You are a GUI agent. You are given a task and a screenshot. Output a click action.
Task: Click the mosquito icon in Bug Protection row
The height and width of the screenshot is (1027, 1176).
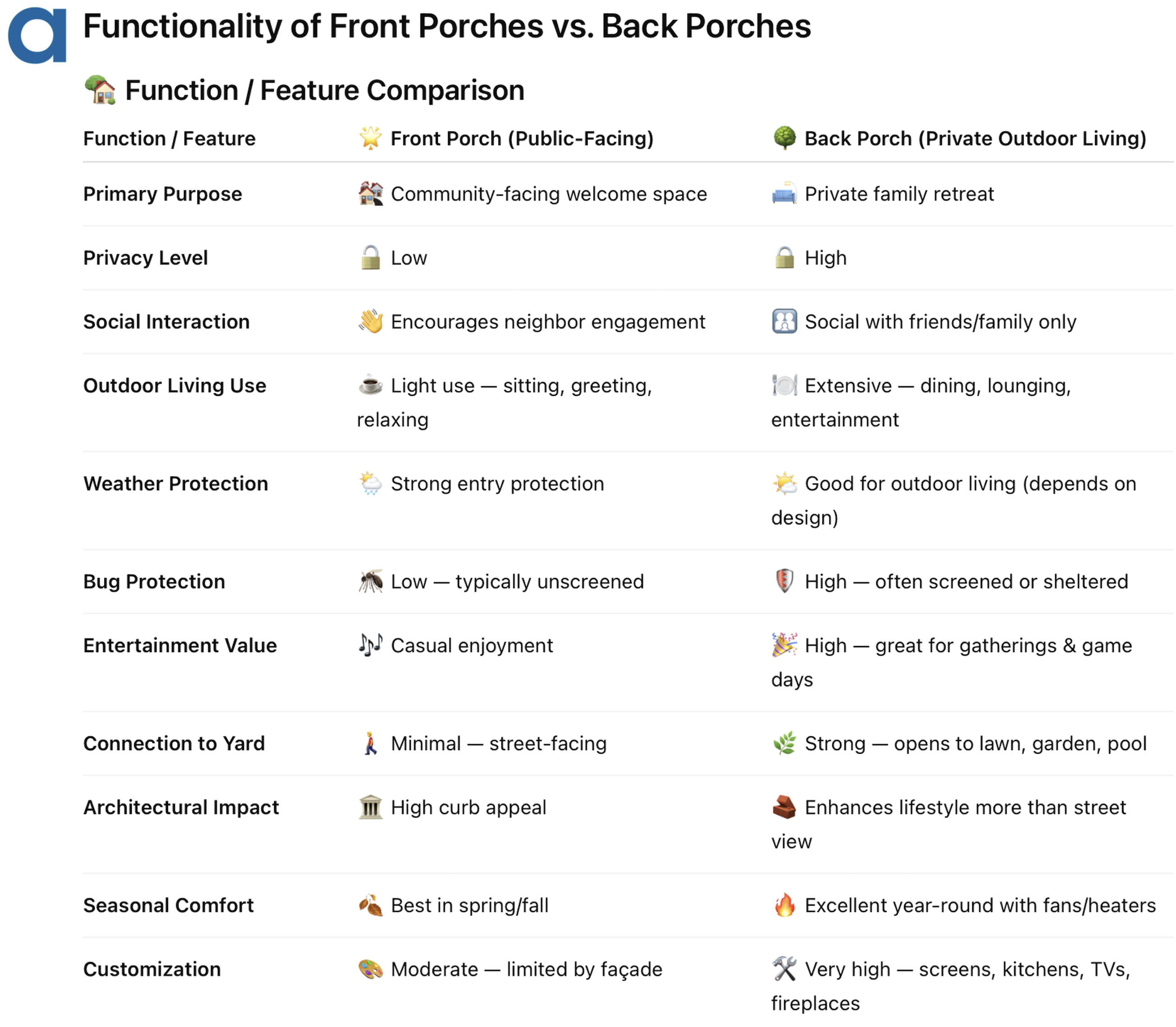371,581
